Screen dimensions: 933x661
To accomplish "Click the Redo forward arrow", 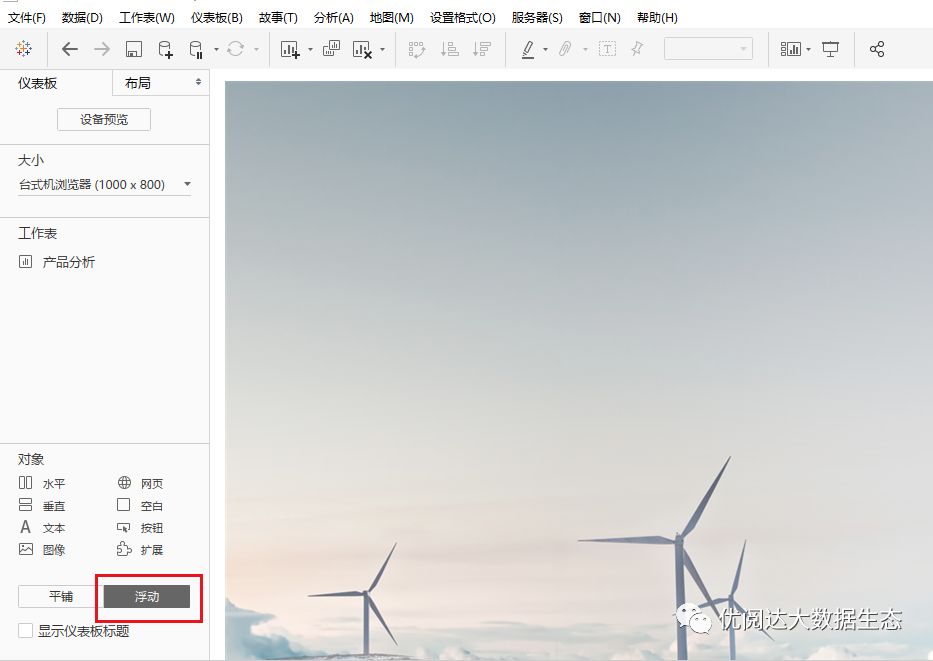I will 102,49.
